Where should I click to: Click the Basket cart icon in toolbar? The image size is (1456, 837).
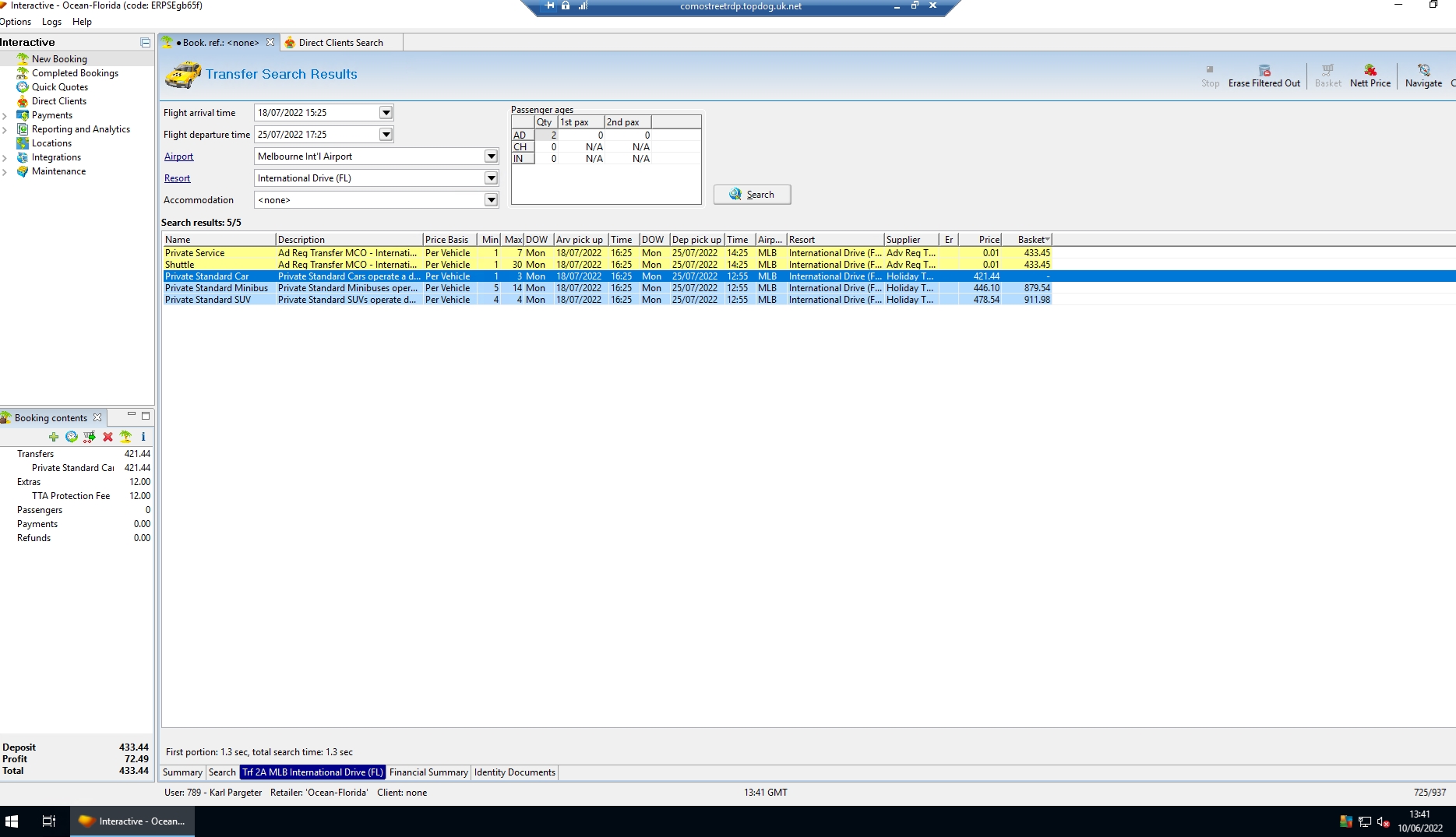(x=1328, y=71)
